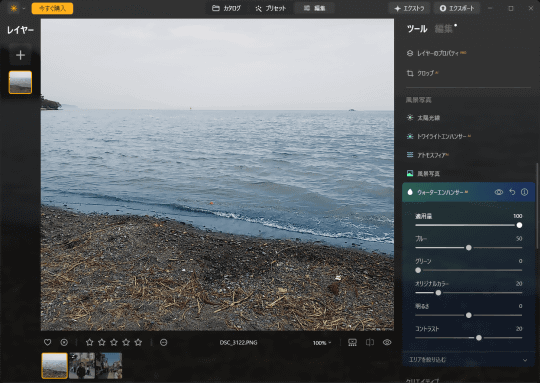Image resolution: width=540 pixels, height=383 pixels.
Task: Click the ブルー slider handle
Action: pos(469,248)
